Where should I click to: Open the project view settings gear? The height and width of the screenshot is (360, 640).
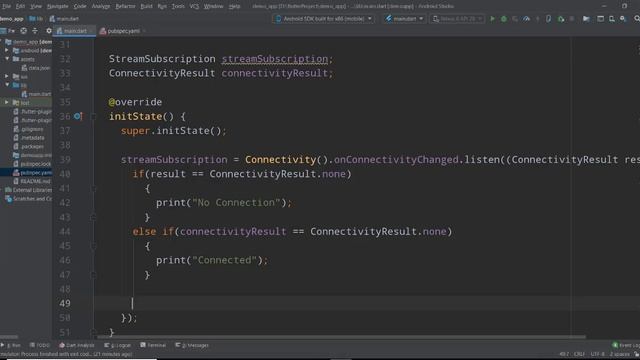coord(49,31)
